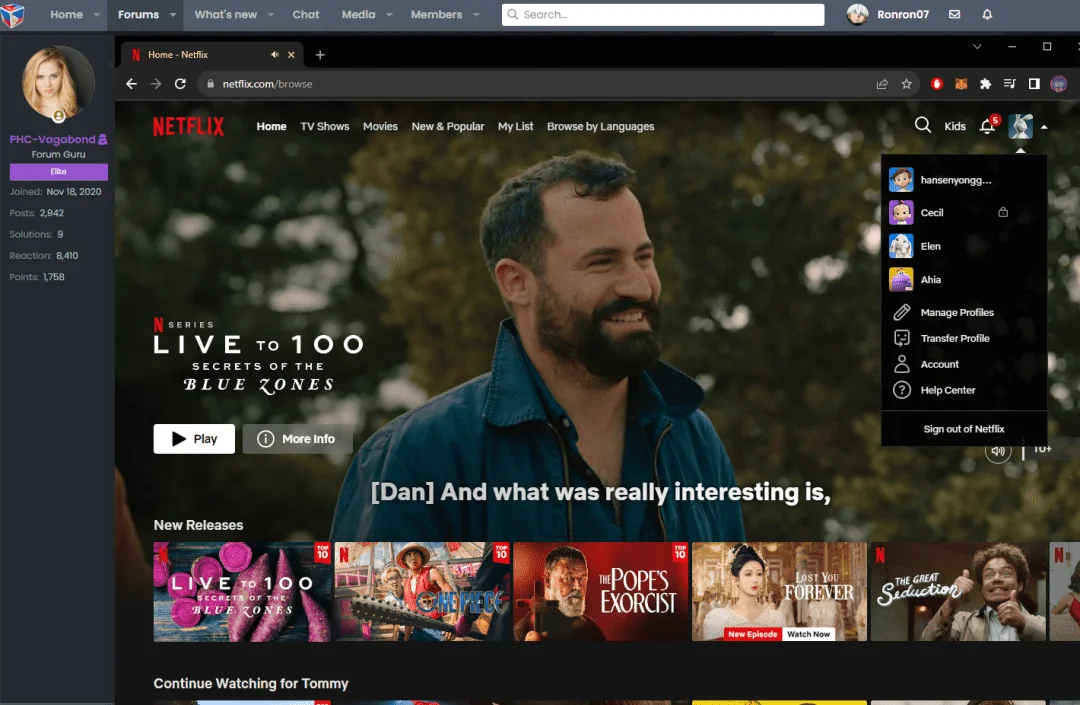Image resolution: width=1080 pixels, height=705 pixels.
Task: Open The Pope's Exorcist thumbnail
Action: 601,592
